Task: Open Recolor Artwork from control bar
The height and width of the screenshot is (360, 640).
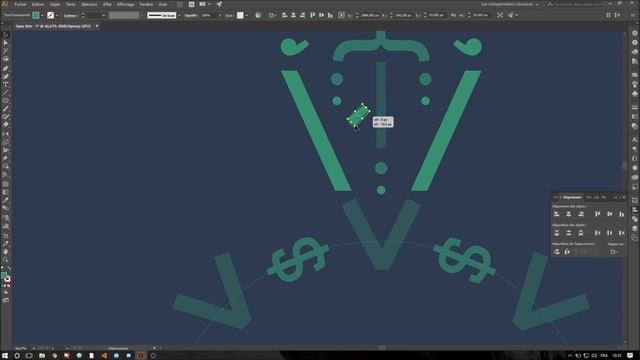Action: tap(258, 15)
